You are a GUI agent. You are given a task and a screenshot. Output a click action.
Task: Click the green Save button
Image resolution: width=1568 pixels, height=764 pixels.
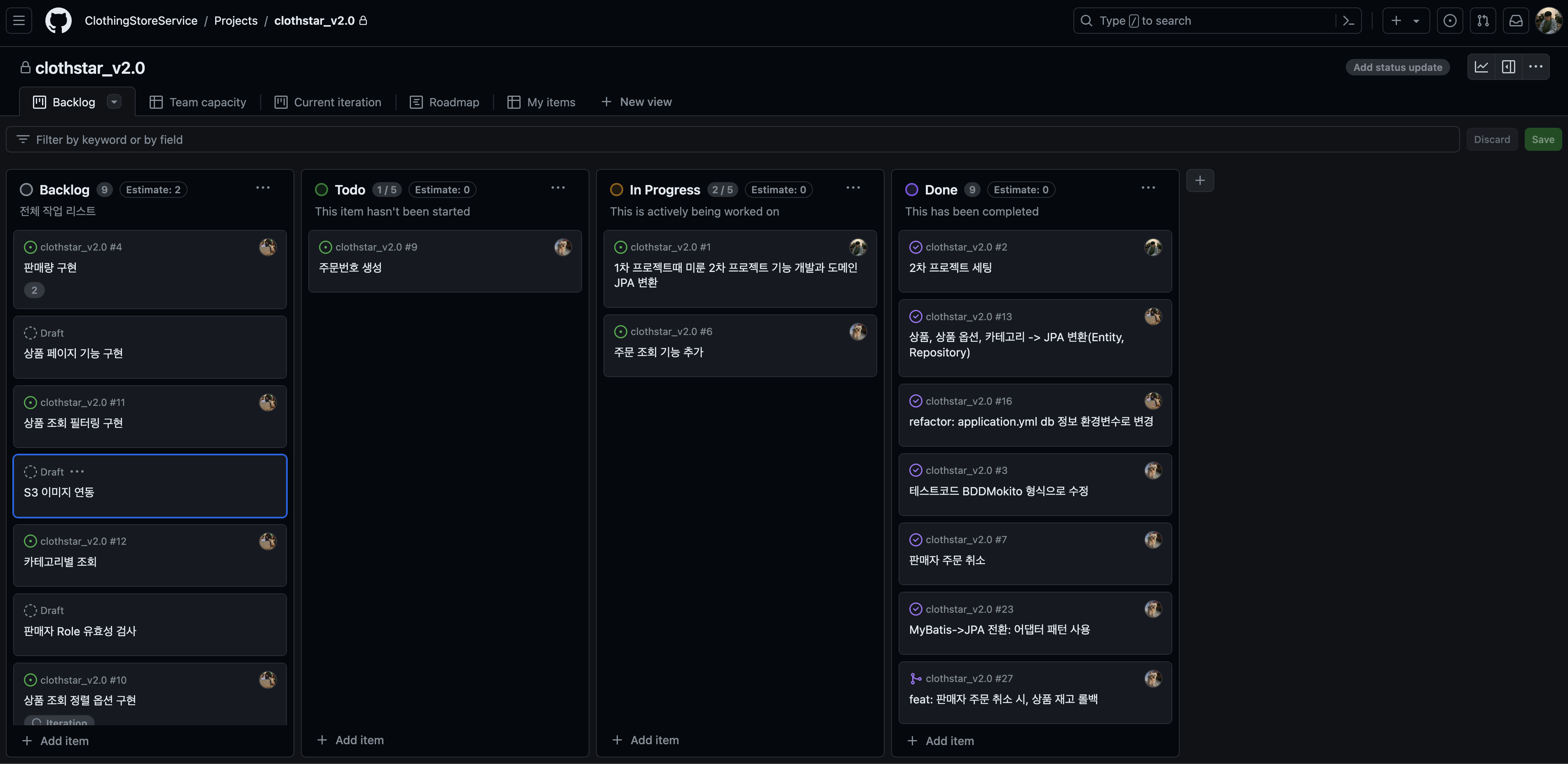tap(1542, 139)
